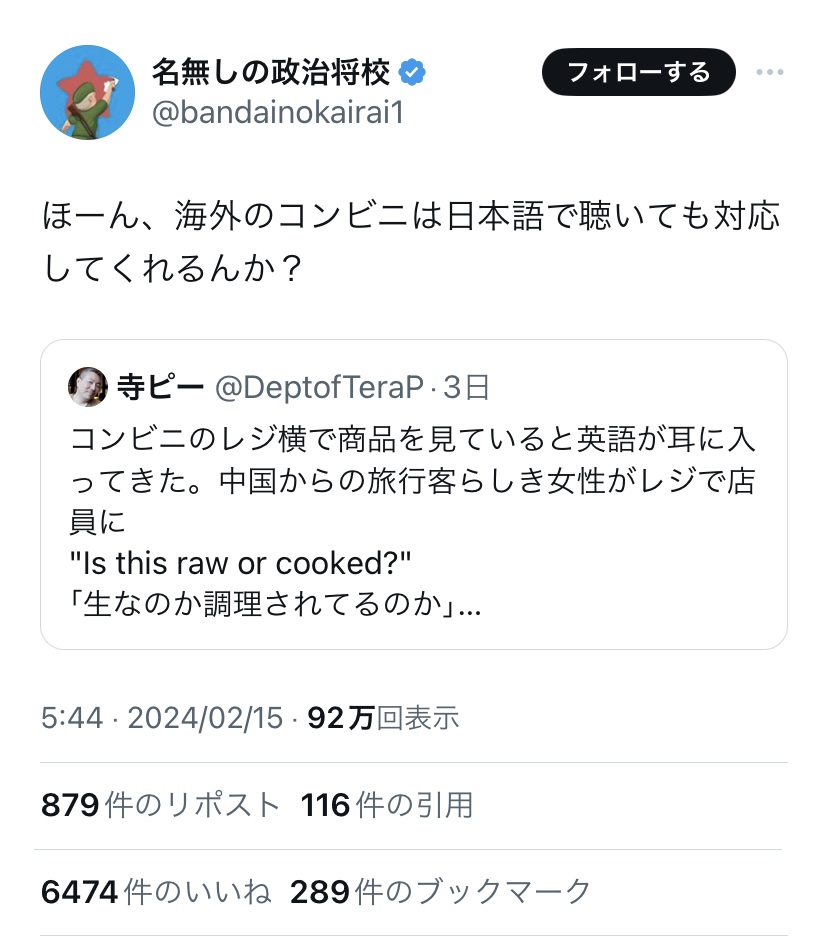Open the display name 名無しの政治将校
The image size is (828, 937).
click(270, 72)
